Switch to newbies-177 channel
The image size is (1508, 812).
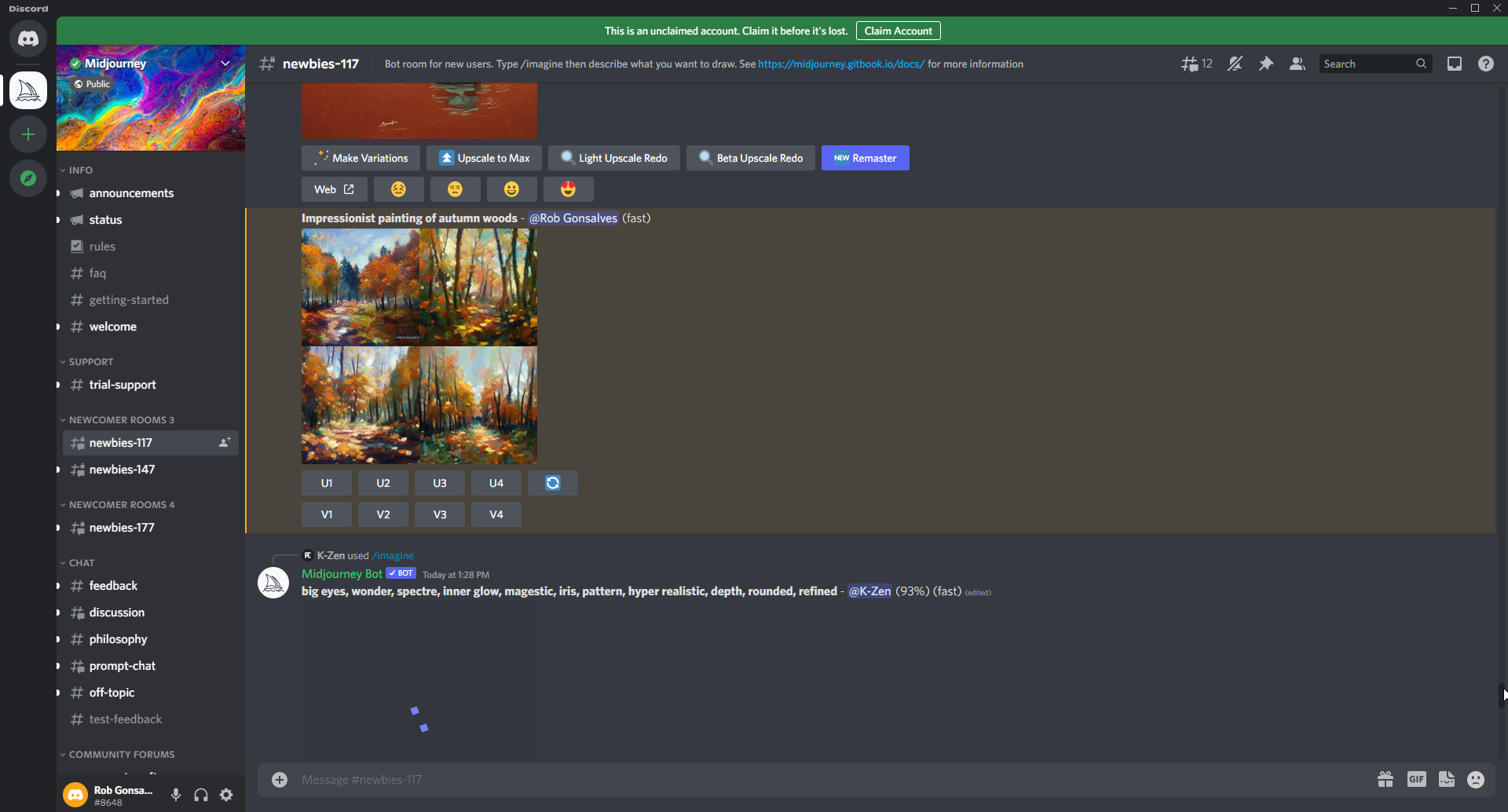click(x=151, y=528)
